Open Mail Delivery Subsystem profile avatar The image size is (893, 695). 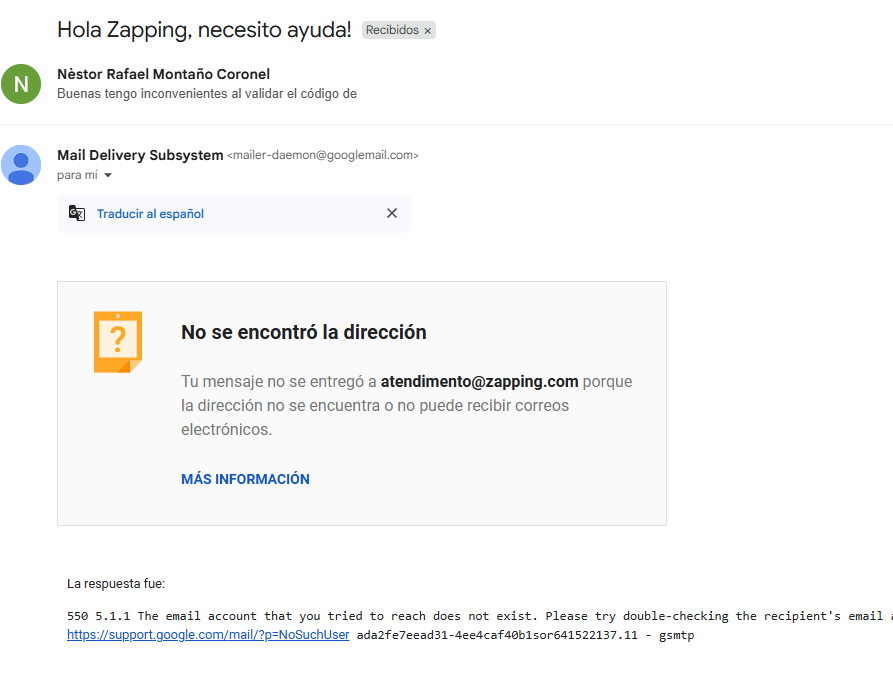point(21,165)
